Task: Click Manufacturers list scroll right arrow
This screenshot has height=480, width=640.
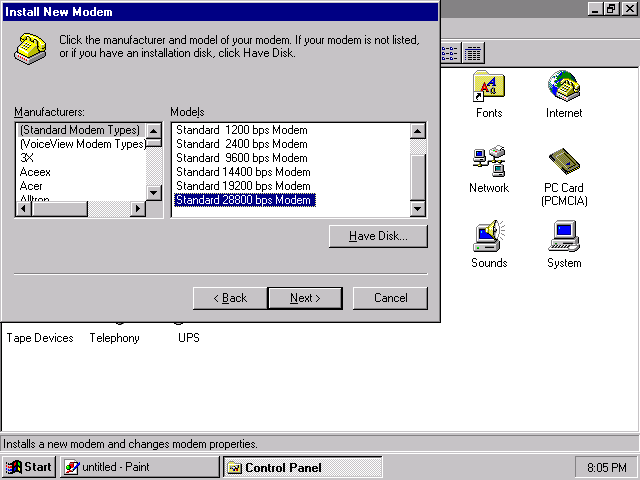Action: 138,209
